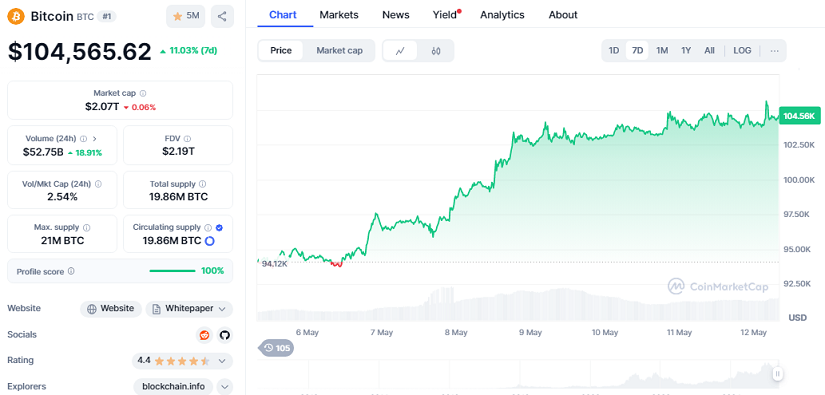Click the Vol/Mkt Cap (24h) info icon
The height and width of the screenshot is (395, 825).
point(98,184)
